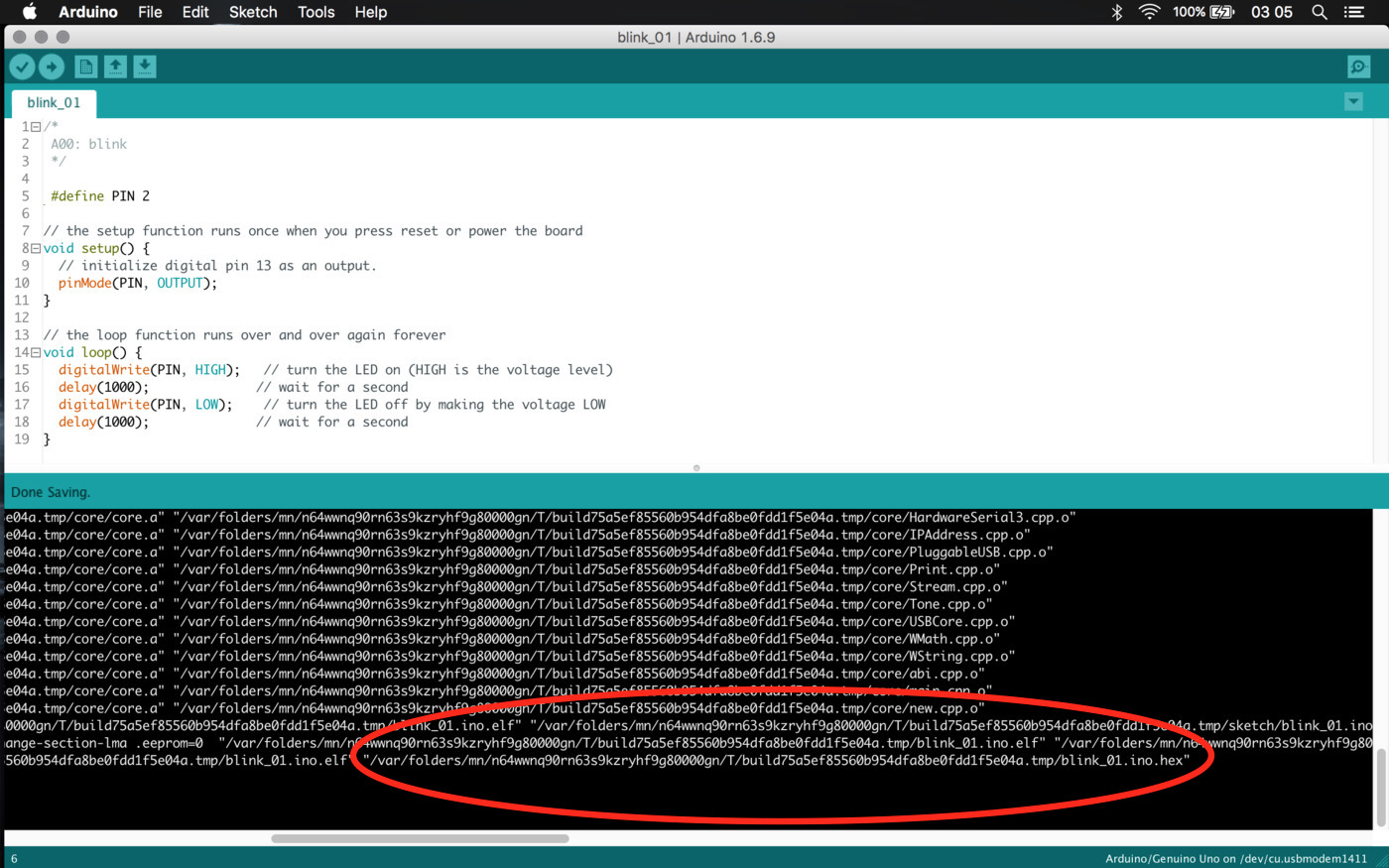This screenshot has height=868, width=1389.
Task: Click the blink_01.ino.hex path in console
Action: tap(775, 761)
